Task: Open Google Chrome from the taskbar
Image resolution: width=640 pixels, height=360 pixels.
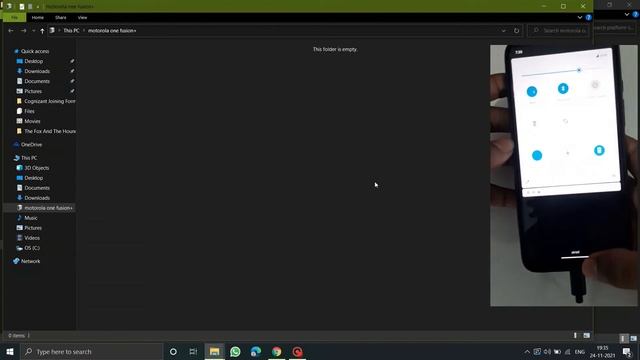Action: 277,351
